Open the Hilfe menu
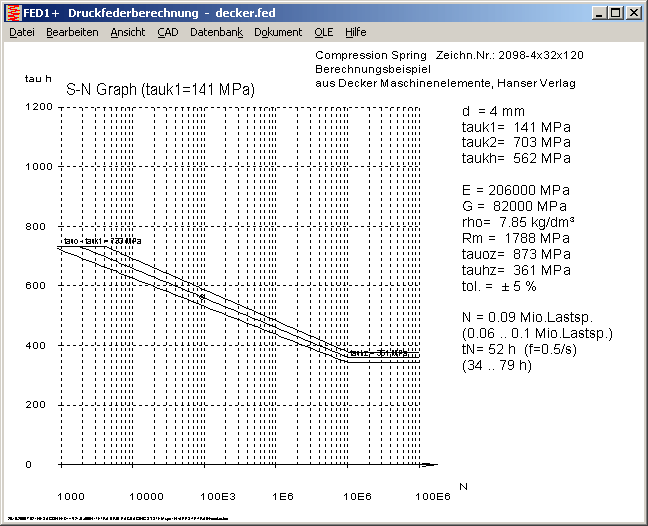The width and height of the screenshot is (648, 526). tap(355, 32)
